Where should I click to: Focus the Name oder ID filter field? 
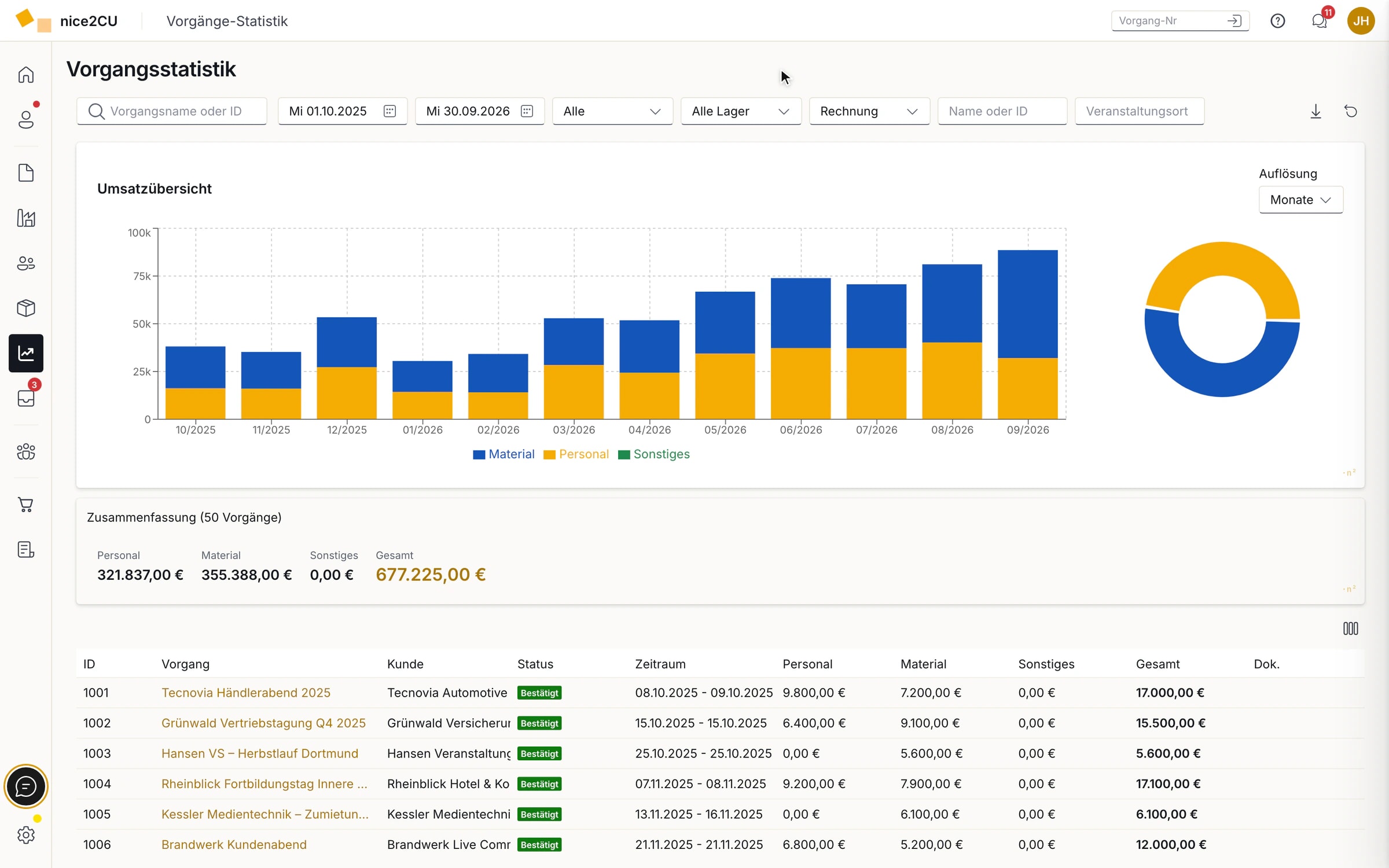click(x=1002, y=111)
